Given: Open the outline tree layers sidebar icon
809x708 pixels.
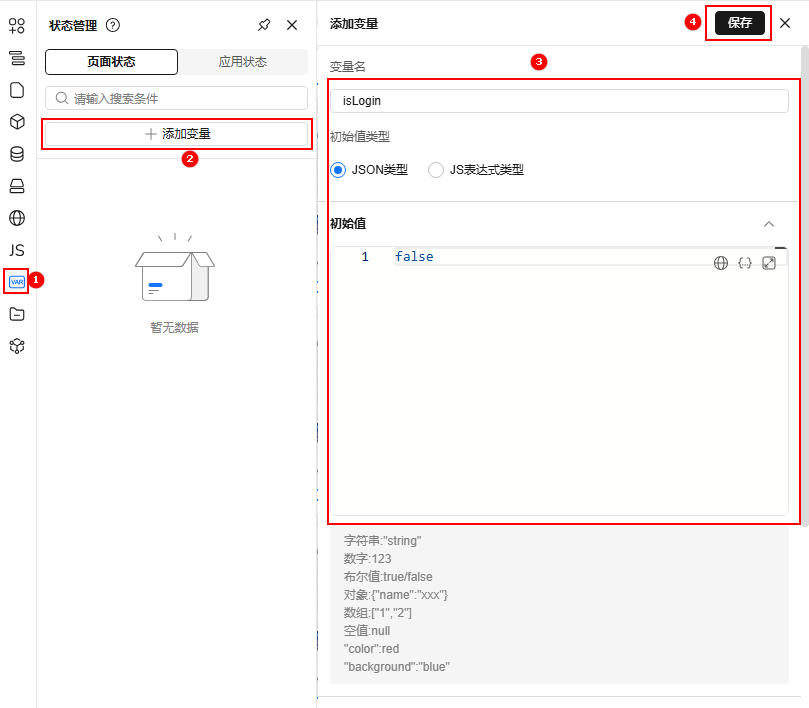Looking at the screenshot, I should [x=17, y=58].
